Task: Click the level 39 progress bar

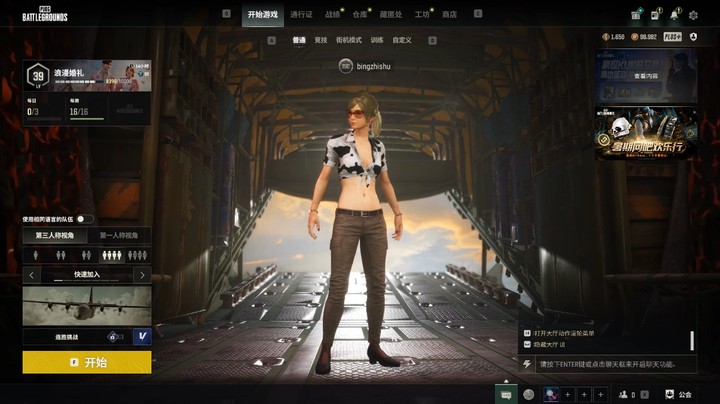Action: coord(79,82)
